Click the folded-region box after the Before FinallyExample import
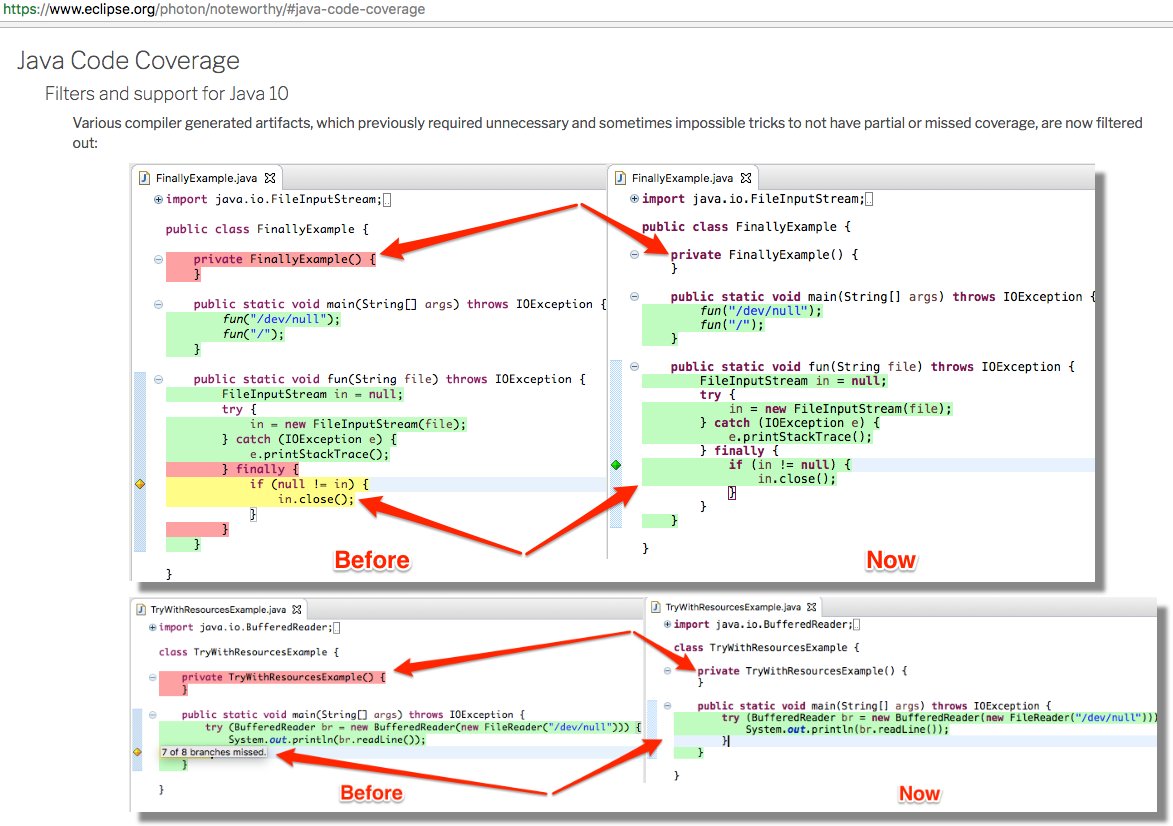The image size is (1173, 826). coord(387,199)
